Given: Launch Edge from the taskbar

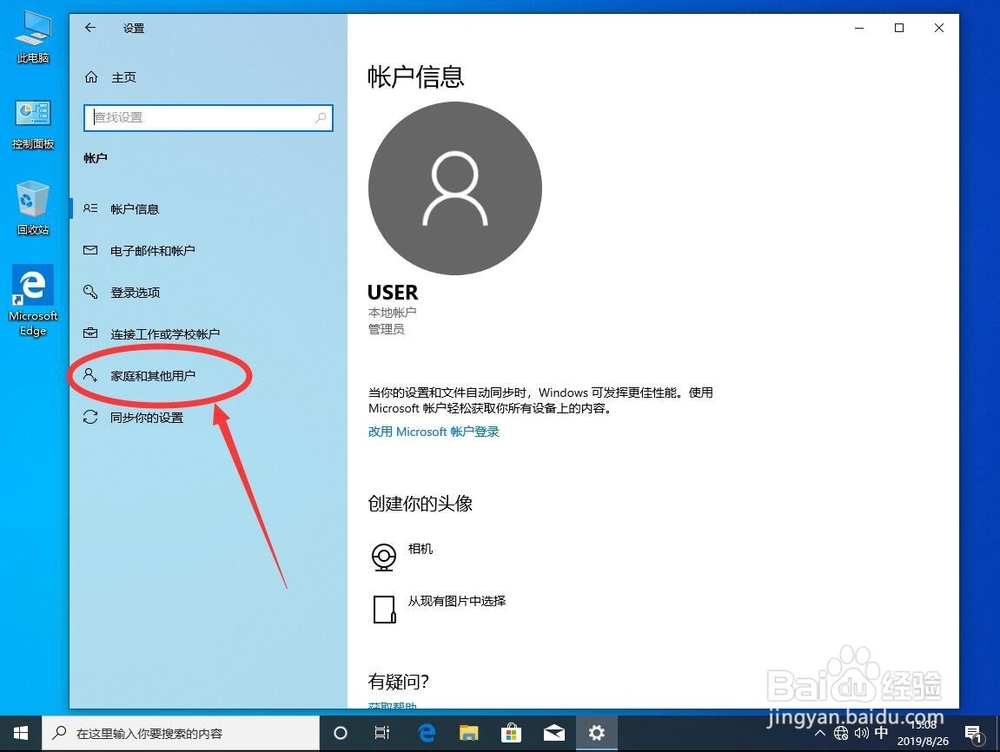Looking at the screenshot, I should click(x=426, y=734).
